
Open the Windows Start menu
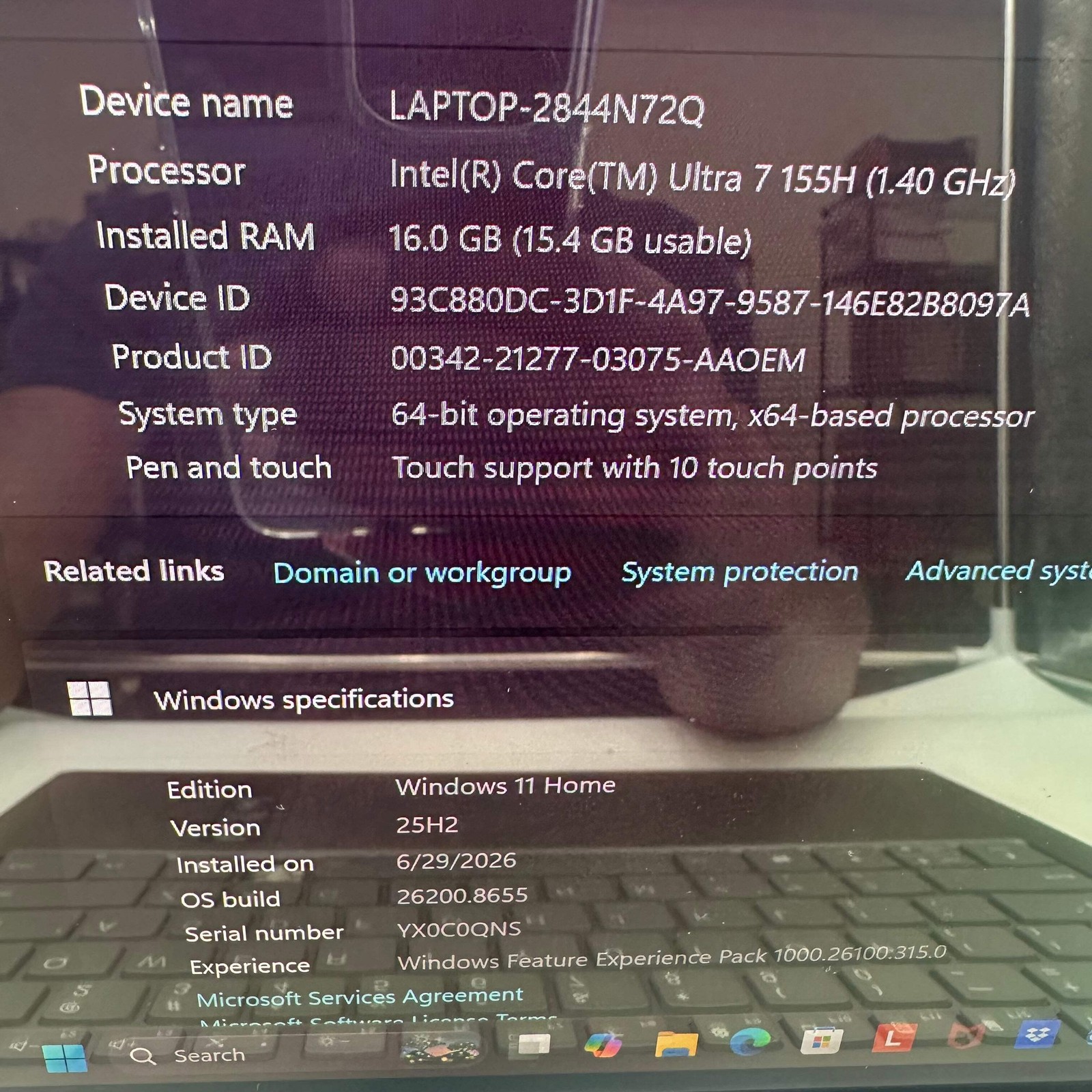click(65, 1058)
